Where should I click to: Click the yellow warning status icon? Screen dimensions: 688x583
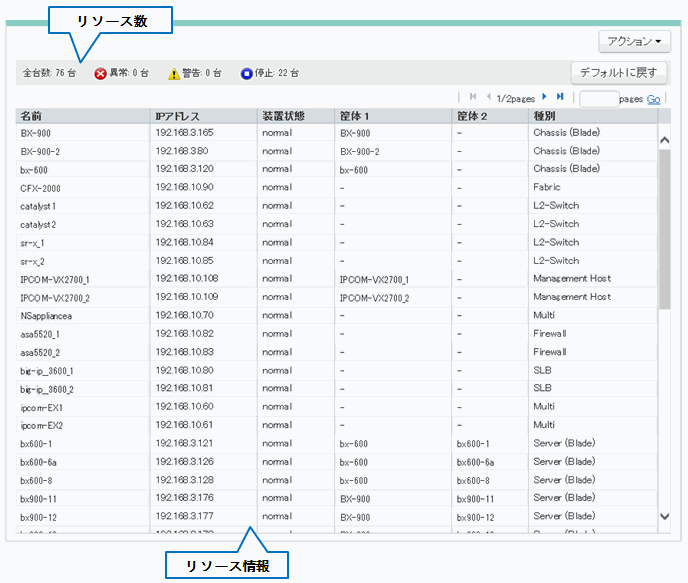(174, 73)
